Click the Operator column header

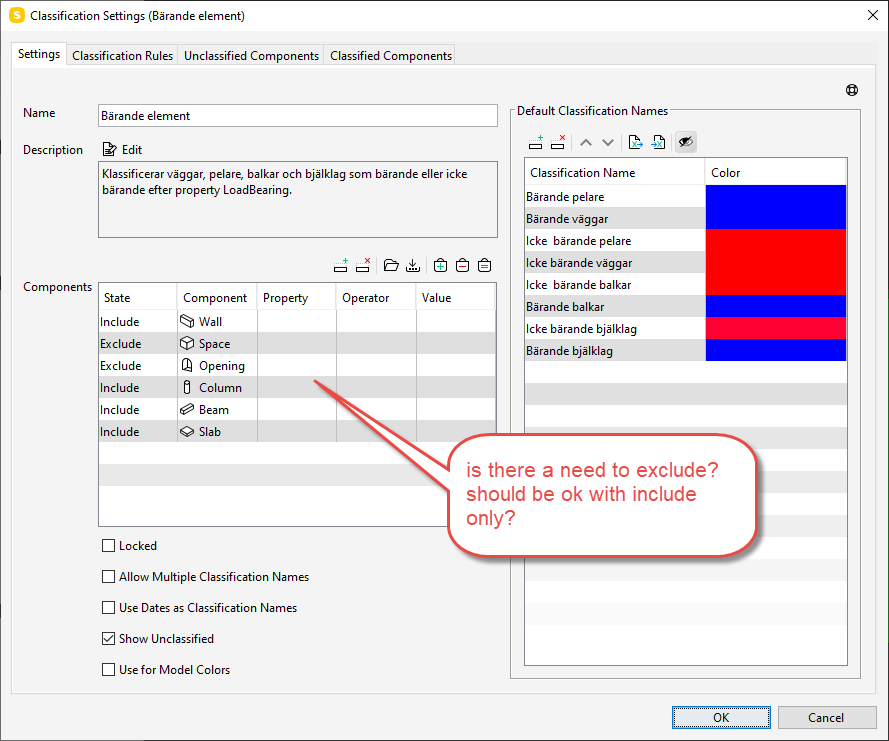pyautogui.click(x=376, y=298)
